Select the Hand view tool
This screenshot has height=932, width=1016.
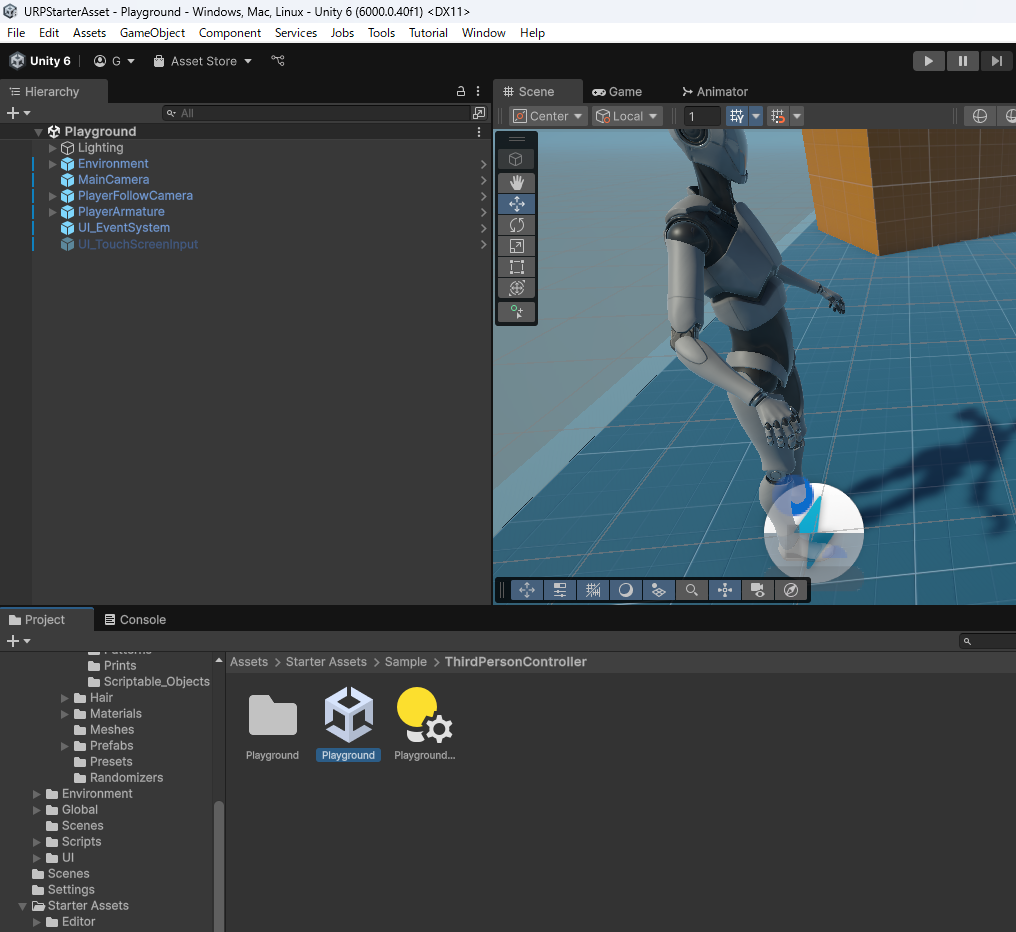(516, 183)
